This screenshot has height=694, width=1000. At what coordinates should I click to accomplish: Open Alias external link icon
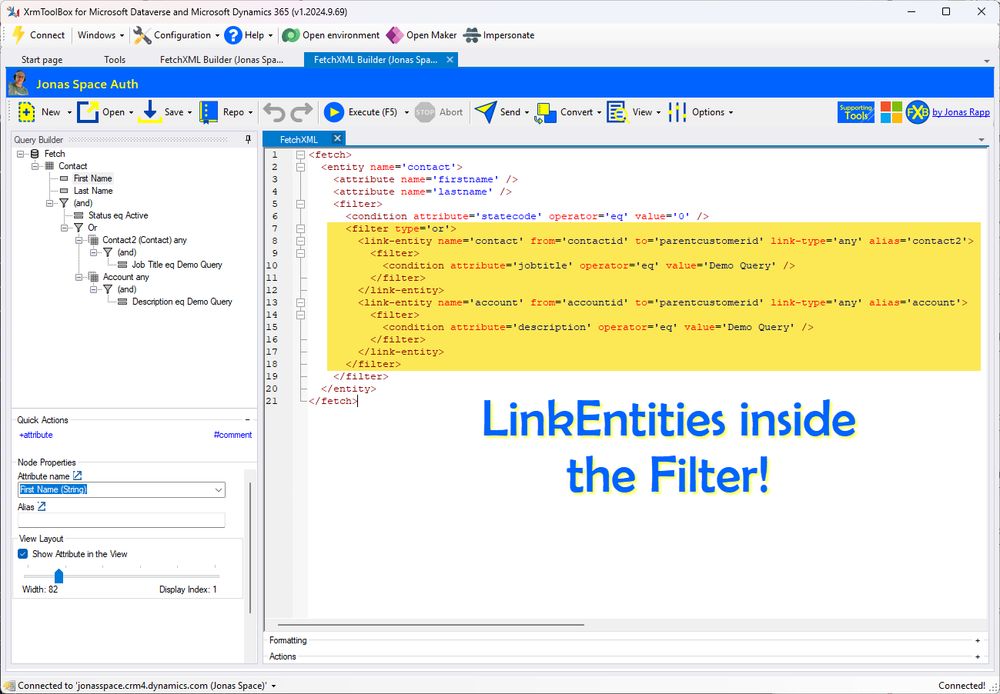click(41, 506)
